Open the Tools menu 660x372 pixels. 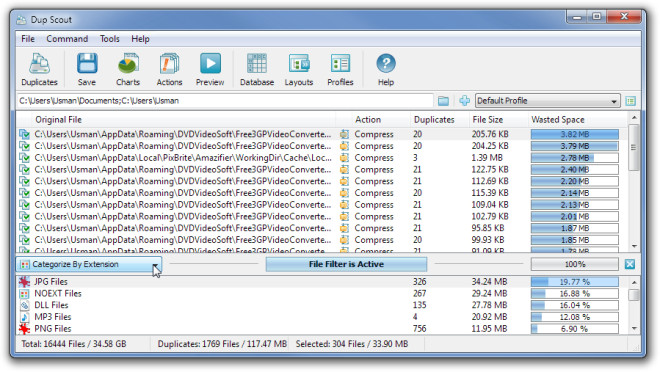pos(109,39)
